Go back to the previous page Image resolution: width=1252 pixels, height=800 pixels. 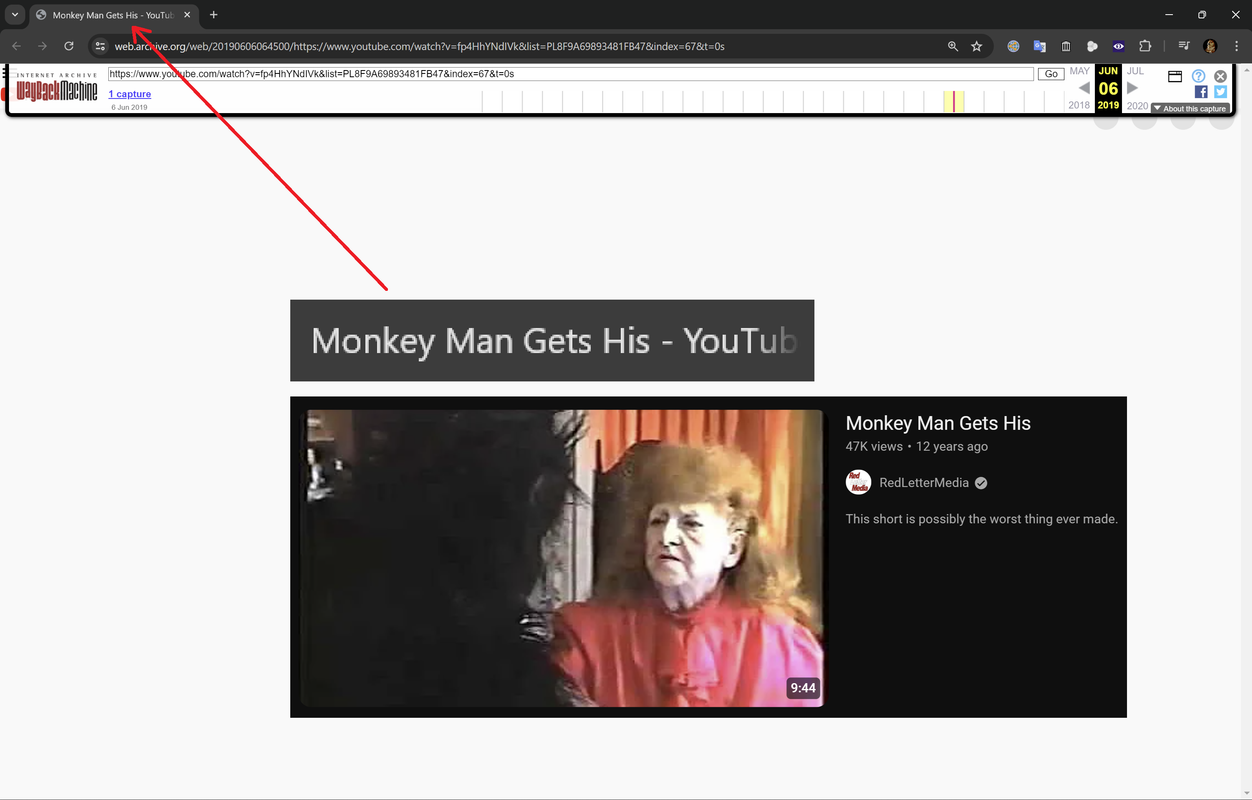point(16,46)
